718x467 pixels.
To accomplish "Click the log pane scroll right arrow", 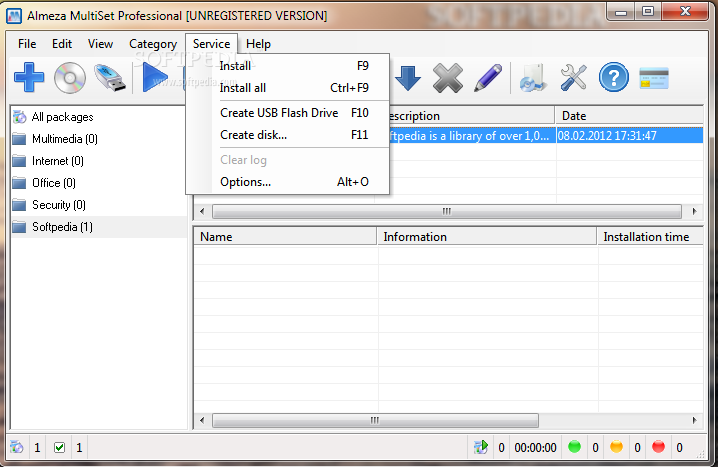I will coord(694,420).
